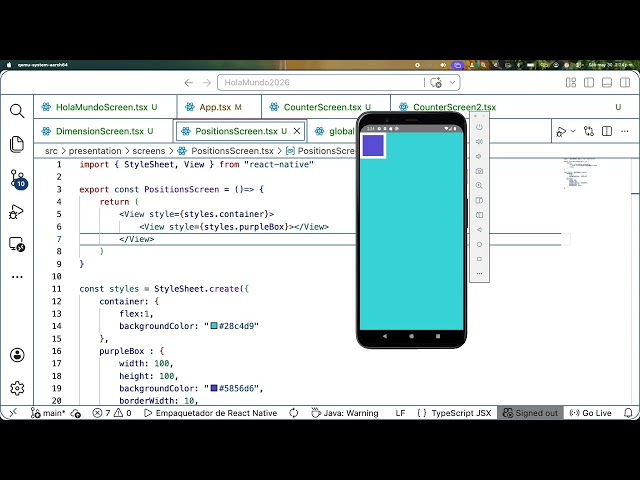640x480 pixels.
Task: Toggle the primary side bar
Action: tap(589, 83)
